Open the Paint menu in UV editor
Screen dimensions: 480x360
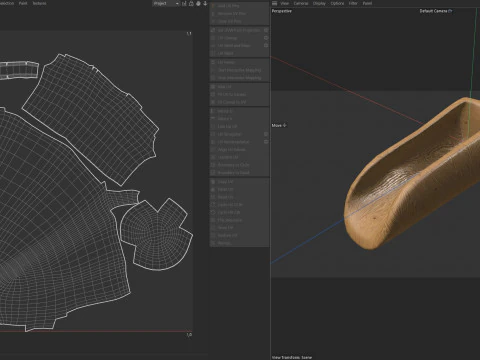coord(23,3)
